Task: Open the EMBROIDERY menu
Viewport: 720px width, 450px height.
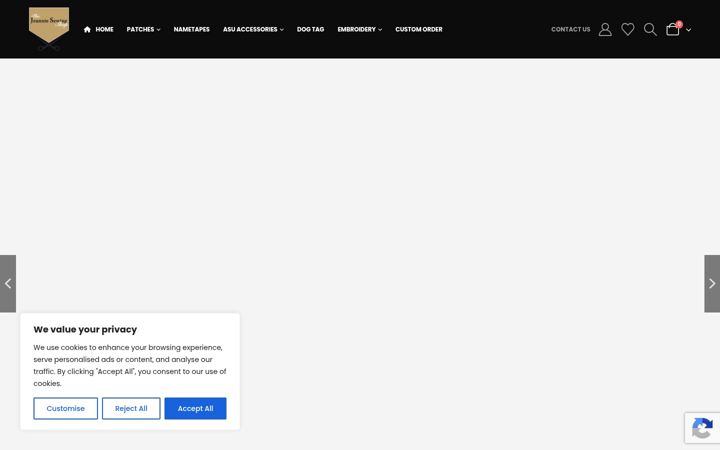Action: pyautogui.click(x=357, y=29)
